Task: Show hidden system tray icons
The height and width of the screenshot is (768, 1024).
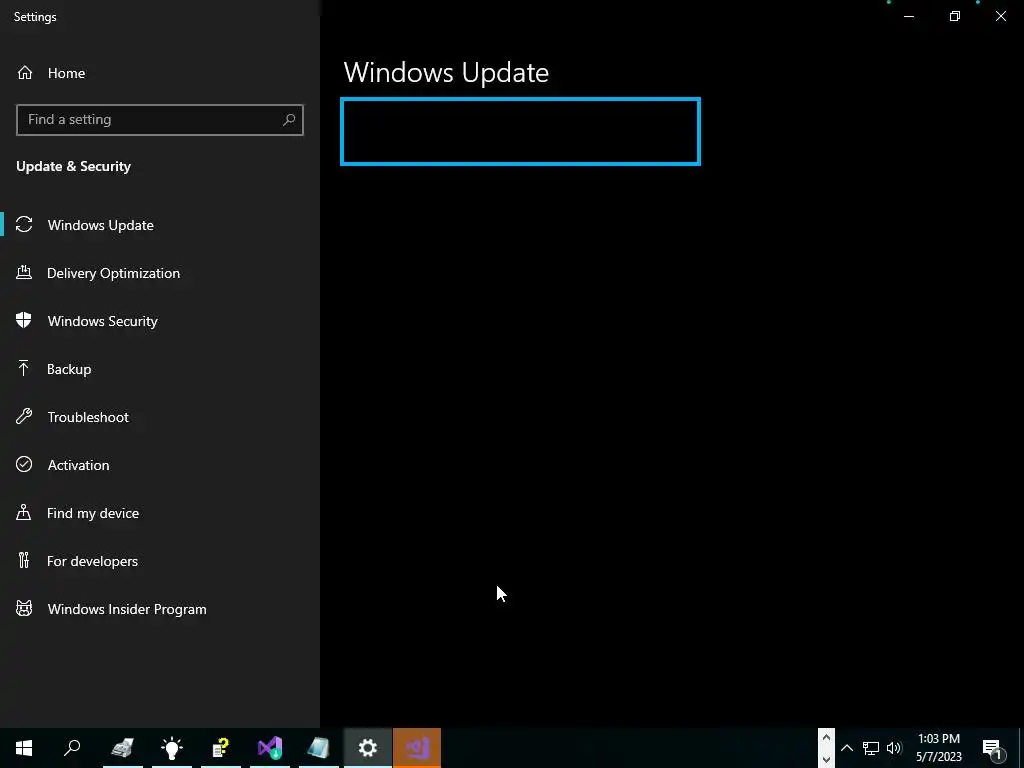Action: (847, 748)
